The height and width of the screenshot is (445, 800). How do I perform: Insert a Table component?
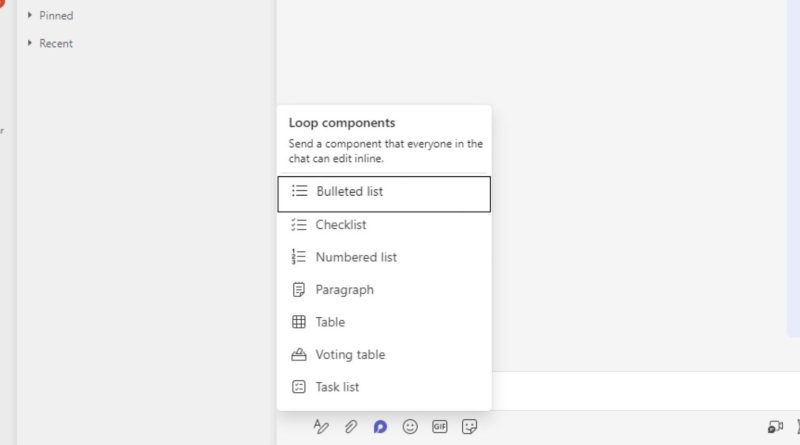[x=330, y=322]
